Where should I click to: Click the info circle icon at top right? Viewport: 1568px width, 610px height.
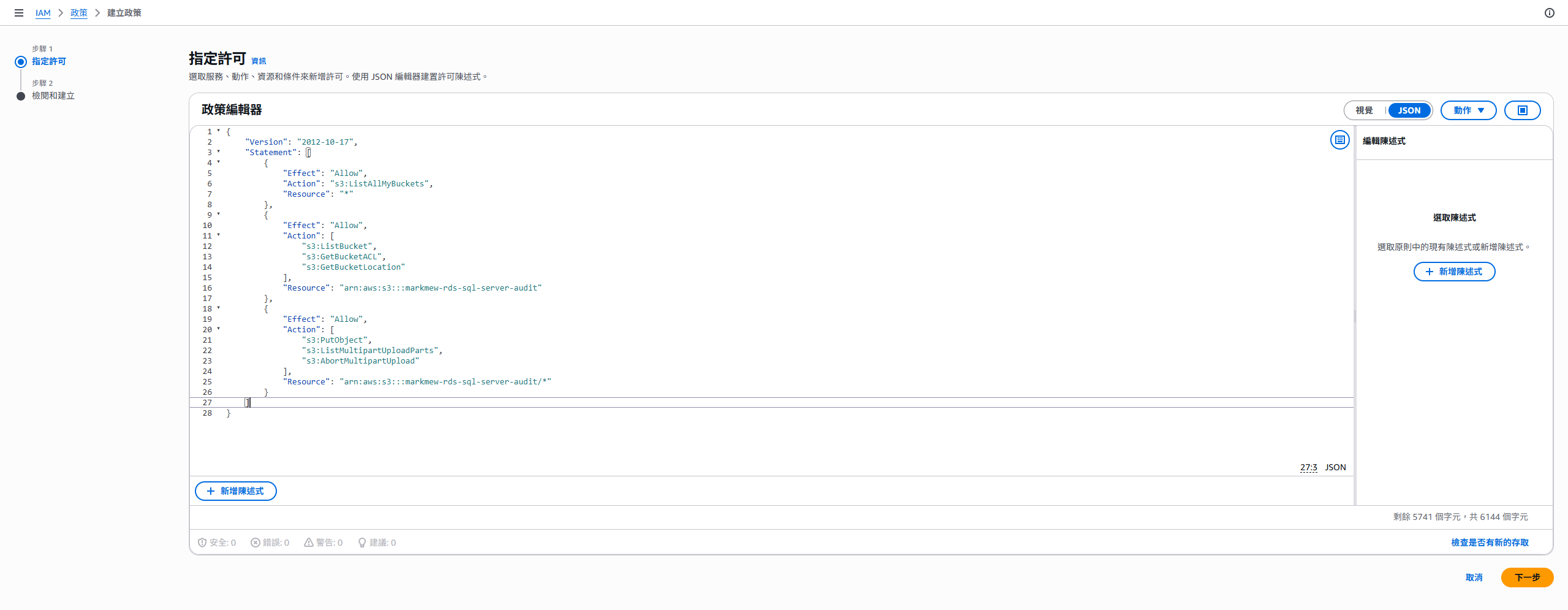pyautogui.click(x=1549, y=13)
